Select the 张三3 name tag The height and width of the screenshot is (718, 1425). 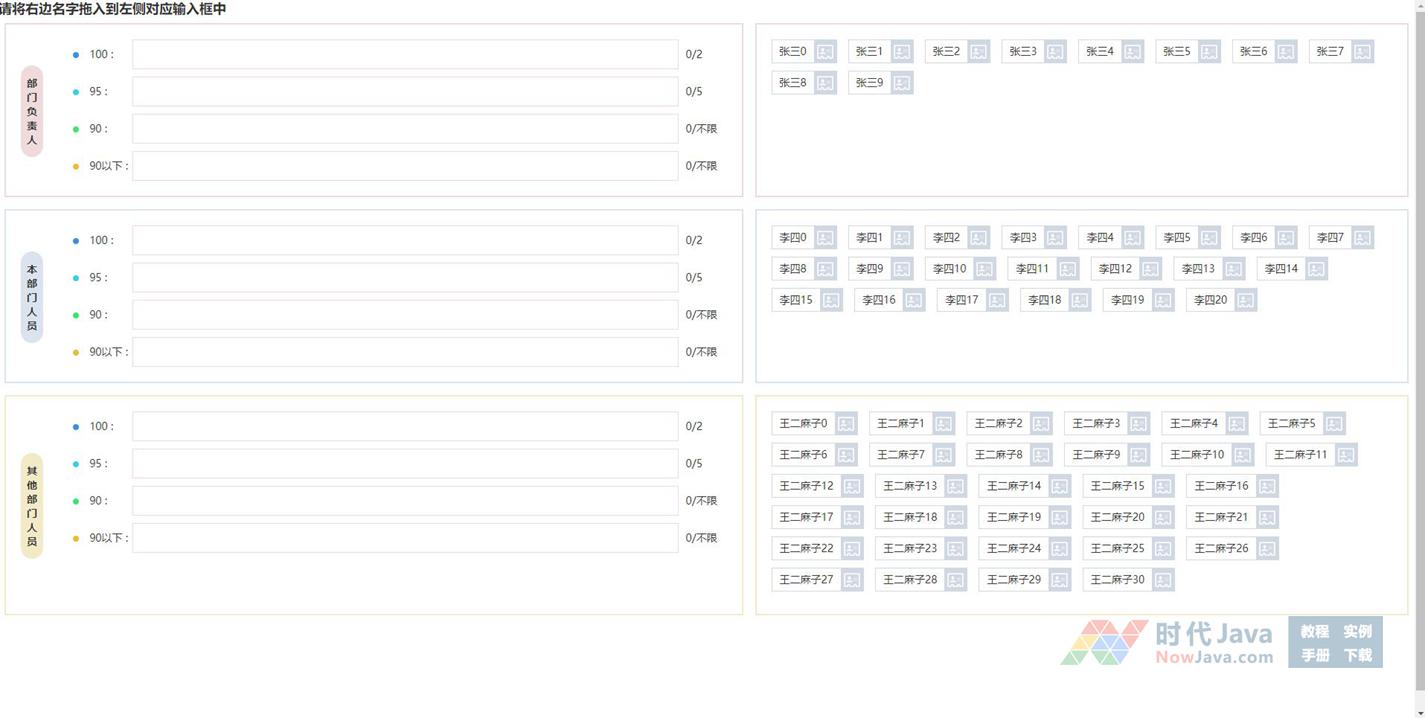pos(1022,52)
